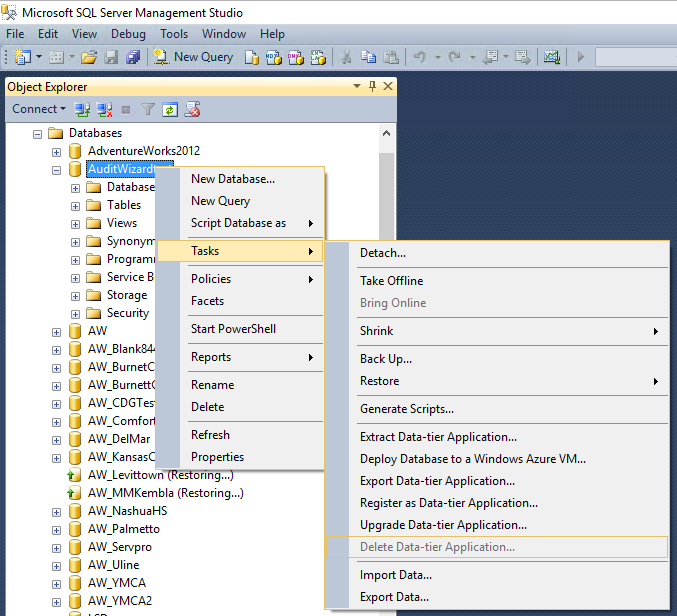Click the Connect Object Explorer icon
The image size is (677, 616).
[82, 110]
